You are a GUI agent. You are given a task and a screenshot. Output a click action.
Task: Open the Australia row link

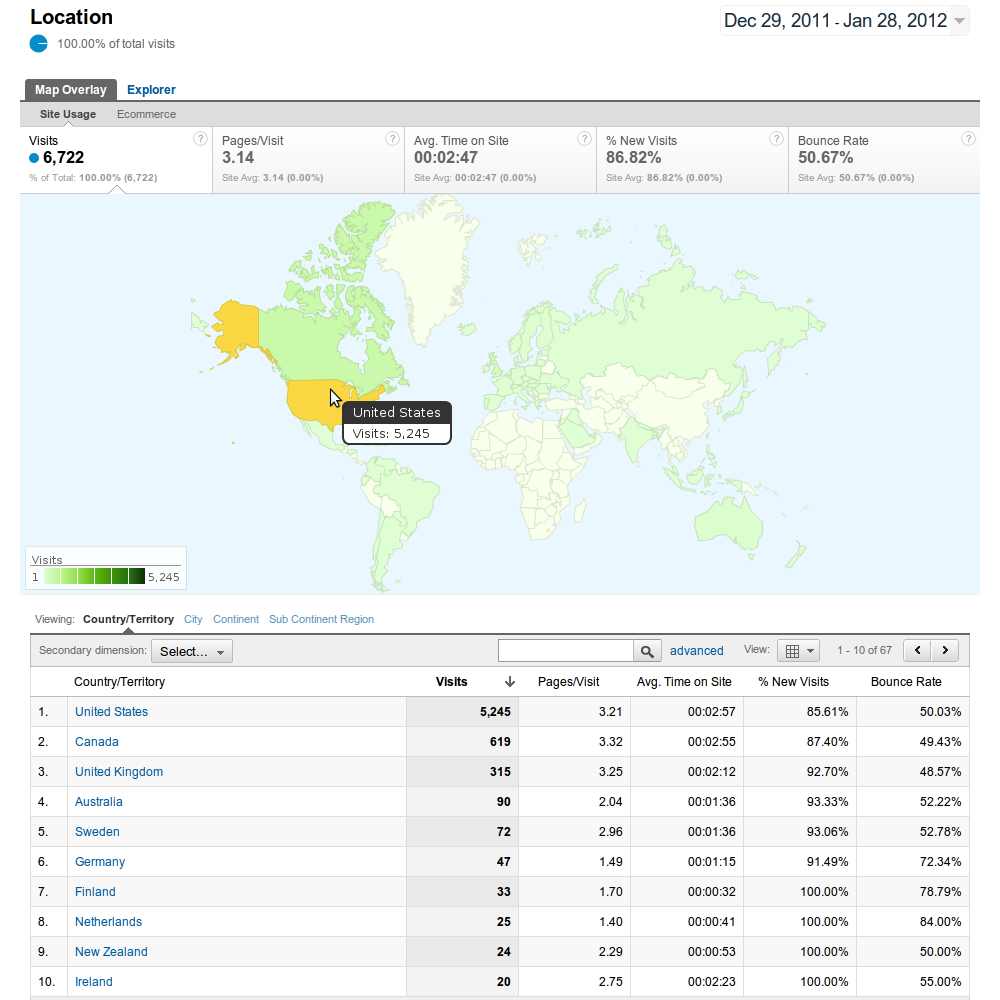(x=98, y=802)
